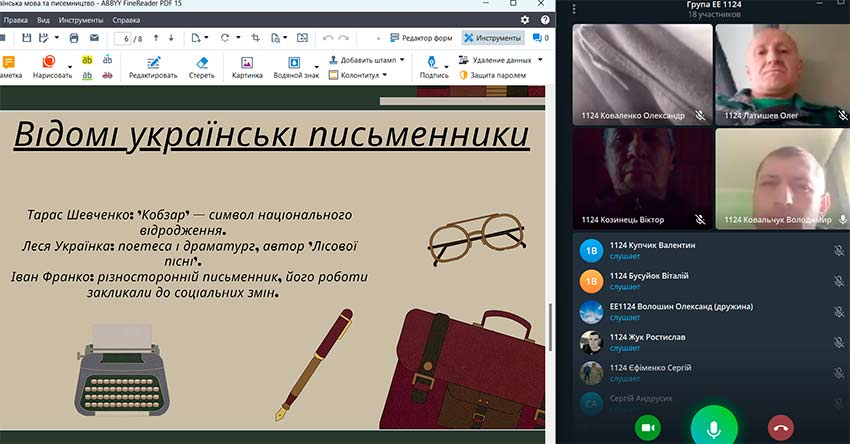Open the Вид menu

(43, 19)
